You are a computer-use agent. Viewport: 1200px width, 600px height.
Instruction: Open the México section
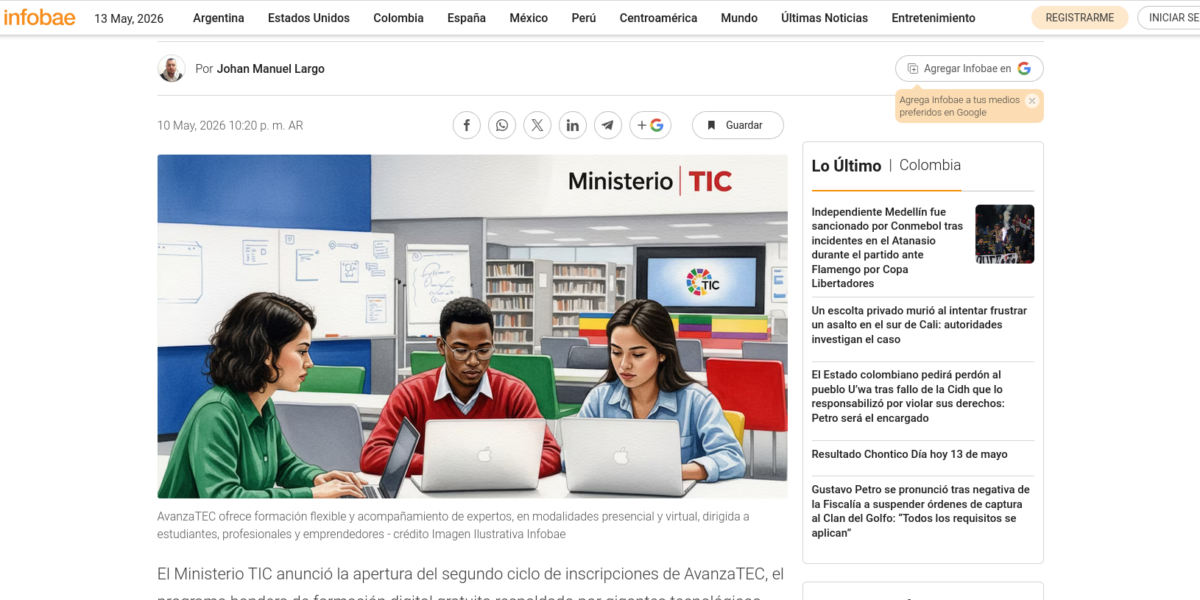point(528,18)
